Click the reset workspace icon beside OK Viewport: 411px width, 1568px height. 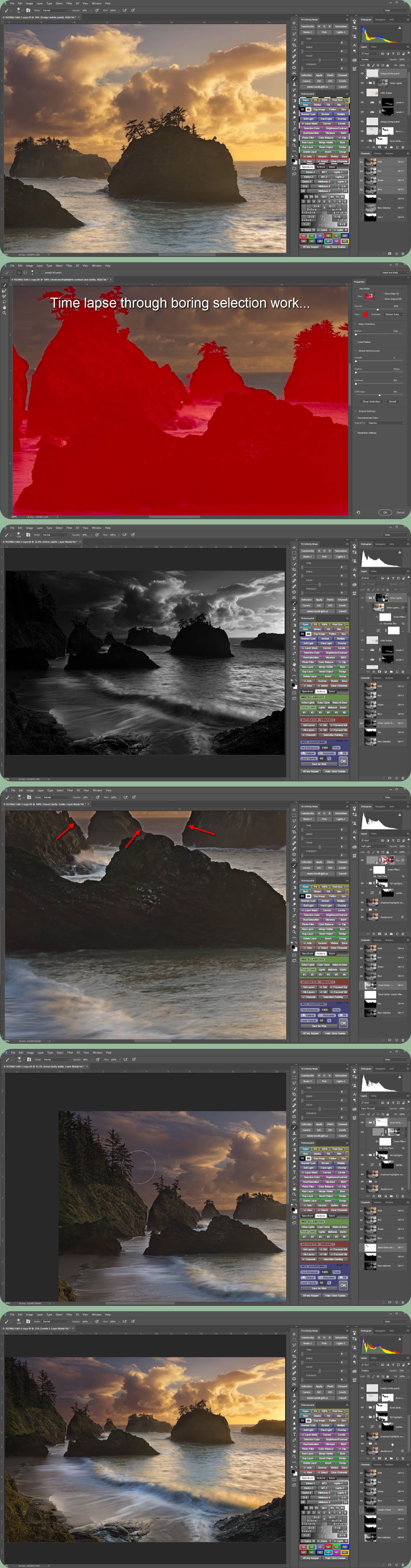click(x=358, y=513)
